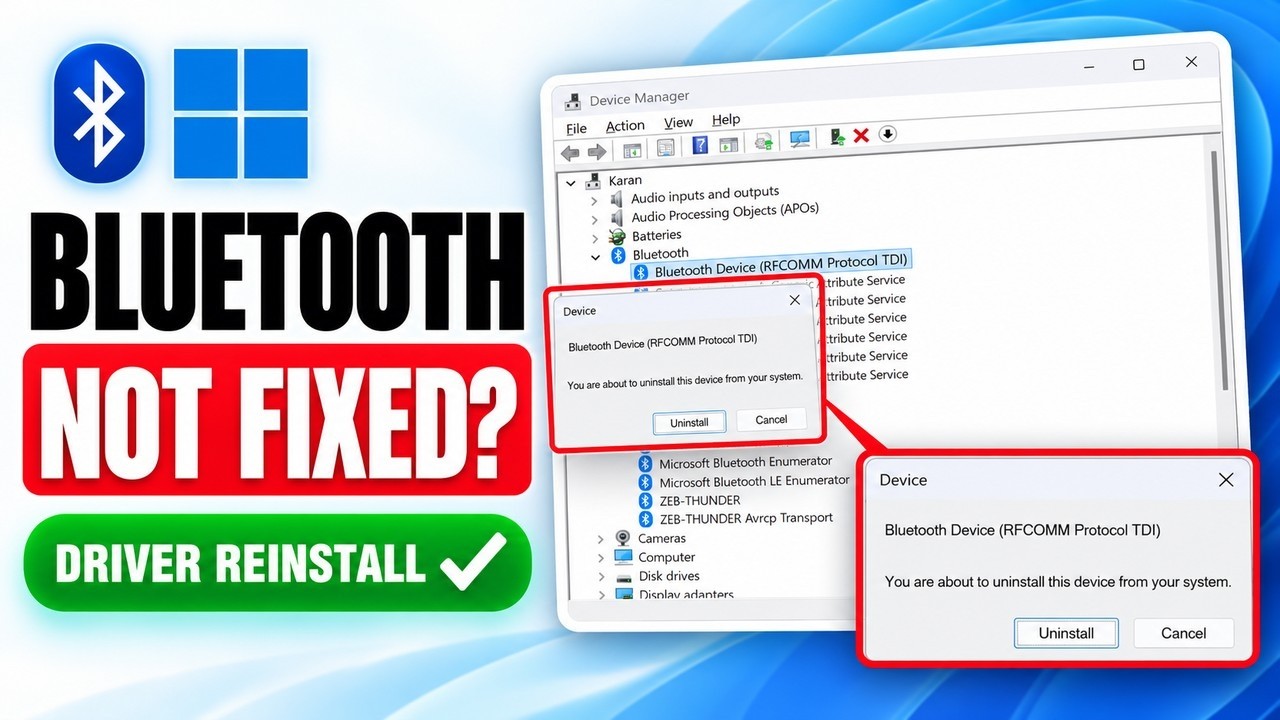Click the Back arrow in Device Manager toolbar
This screenshot has width=1280, height=720.
tap(570, 152)
